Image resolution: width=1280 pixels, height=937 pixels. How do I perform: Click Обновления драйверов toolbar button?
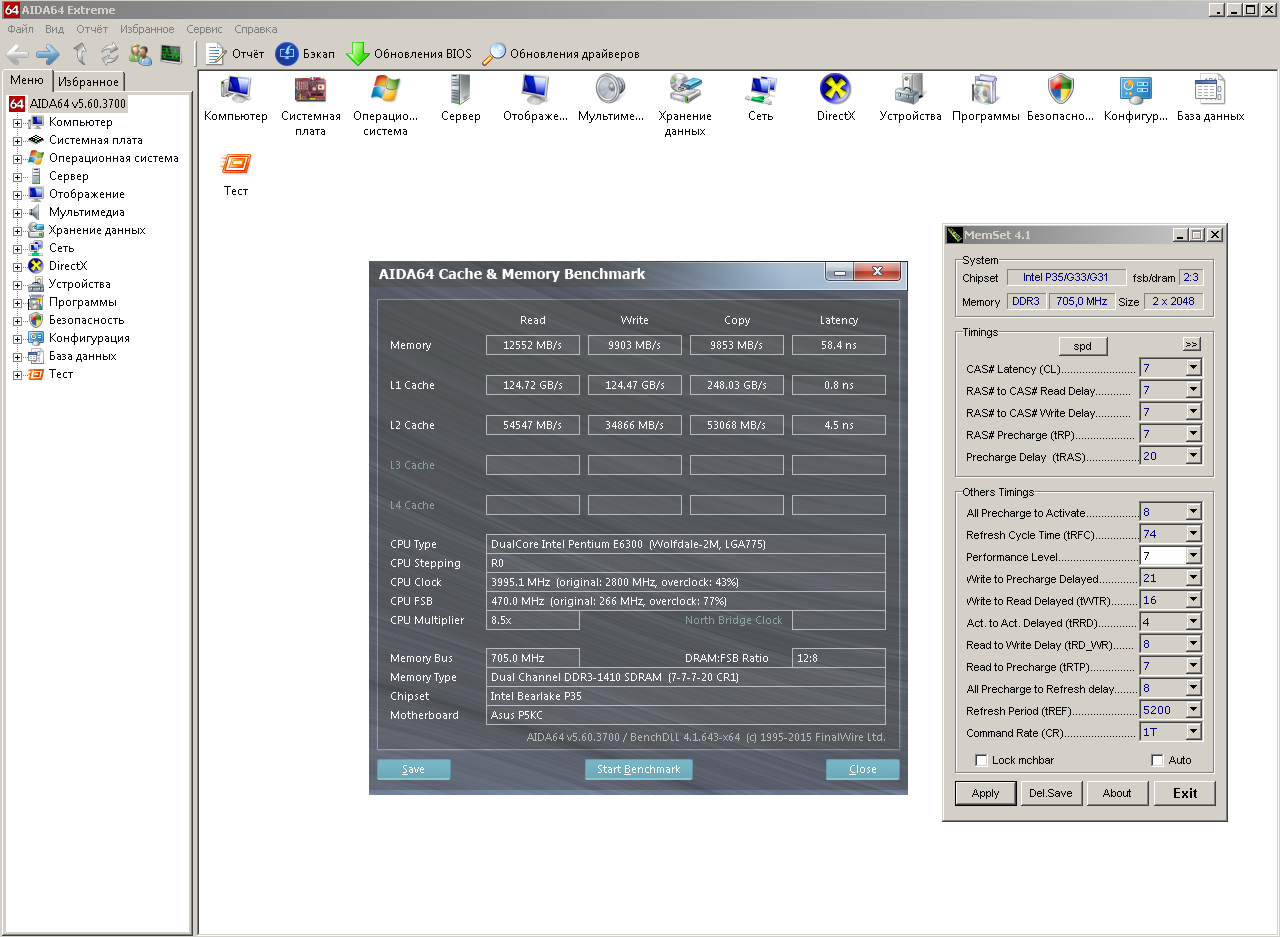(x=561, y=54)
